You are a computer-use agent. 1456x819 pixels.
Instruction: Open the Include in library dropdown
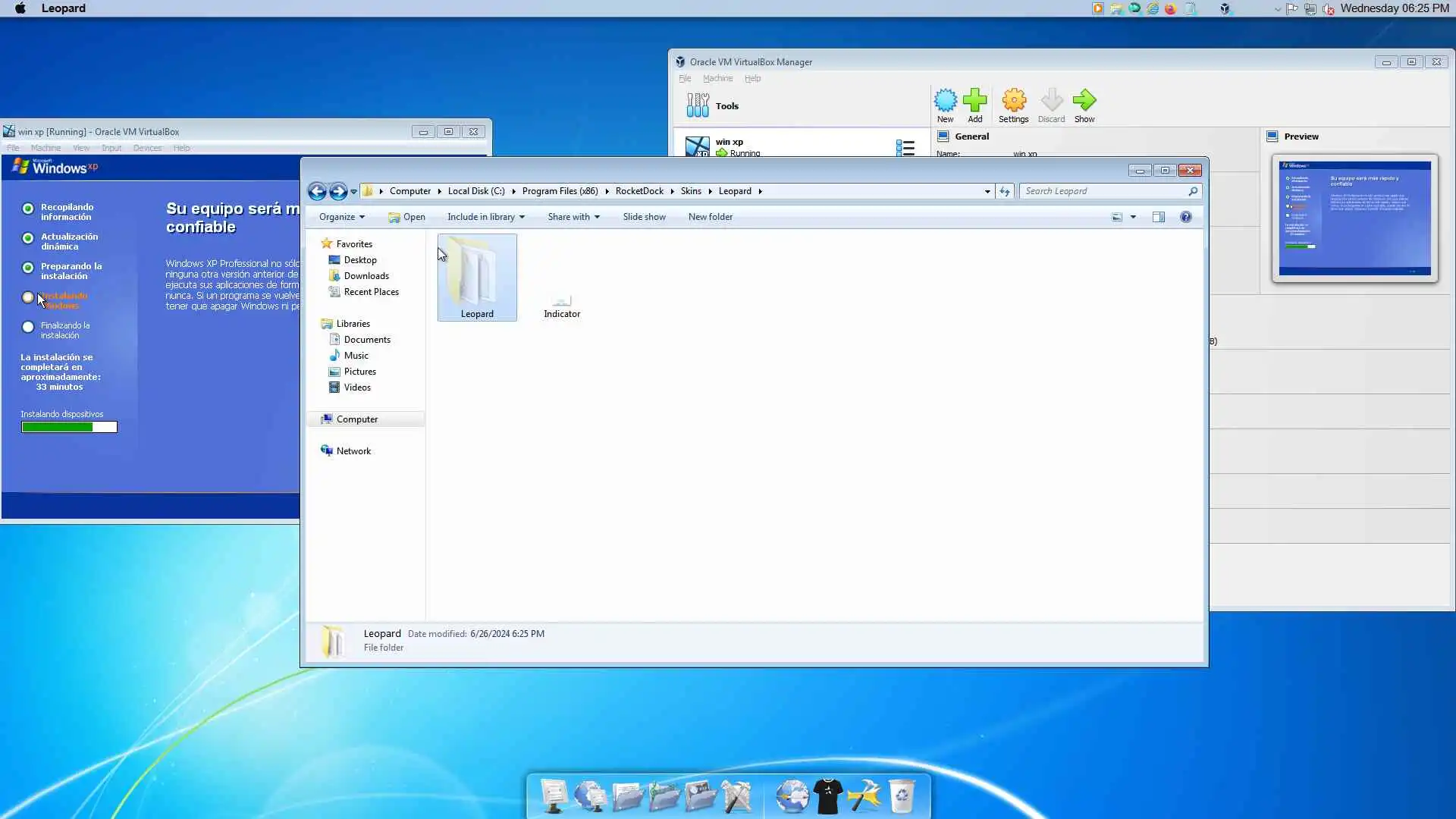pyautogui.click(x=485, y=217)
